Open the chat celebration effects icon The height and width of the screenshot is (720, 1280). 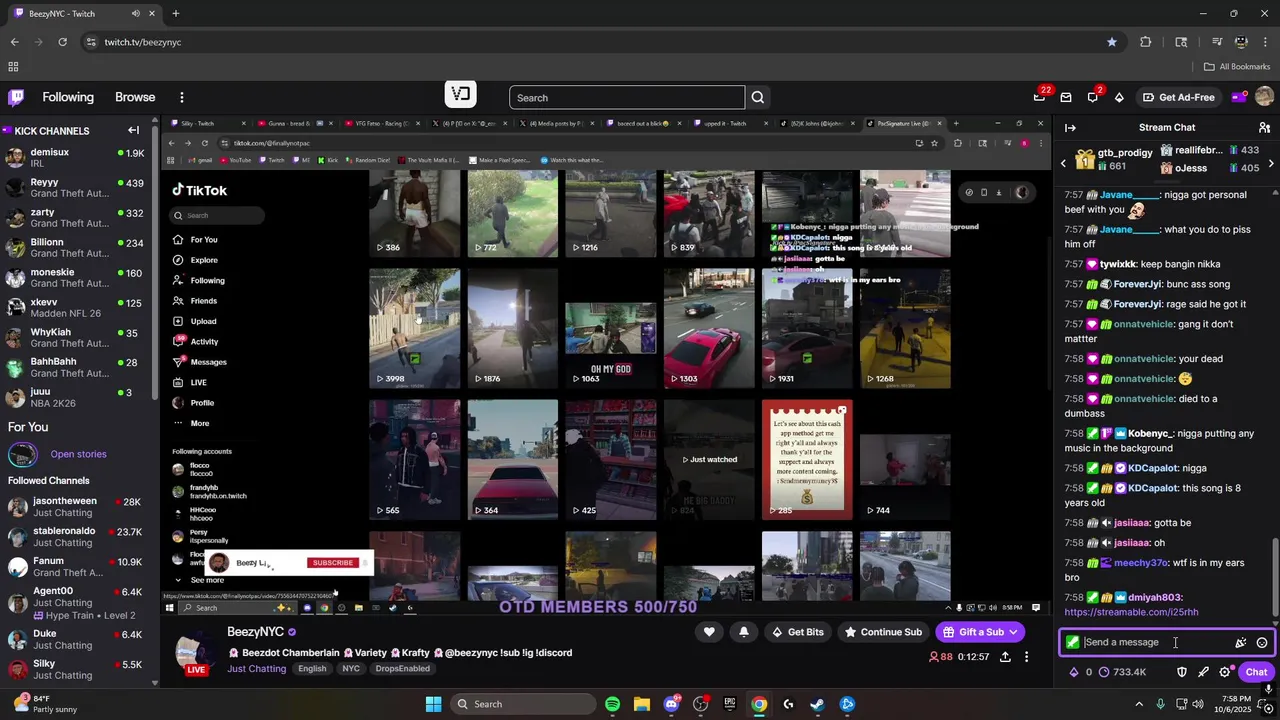1241,643
